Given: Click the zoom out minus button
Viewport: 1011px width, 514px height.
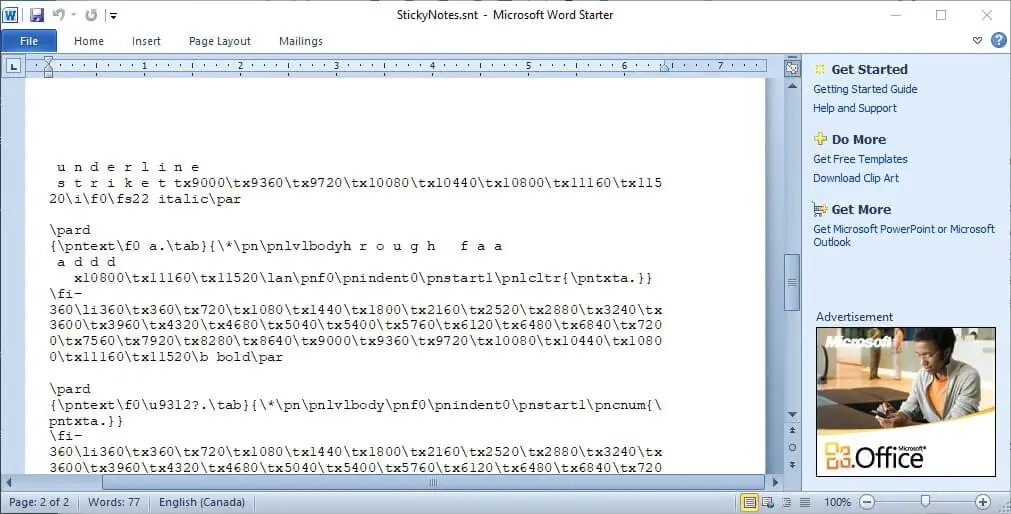Looking at the screenshot, I should (x=867, y=502).
